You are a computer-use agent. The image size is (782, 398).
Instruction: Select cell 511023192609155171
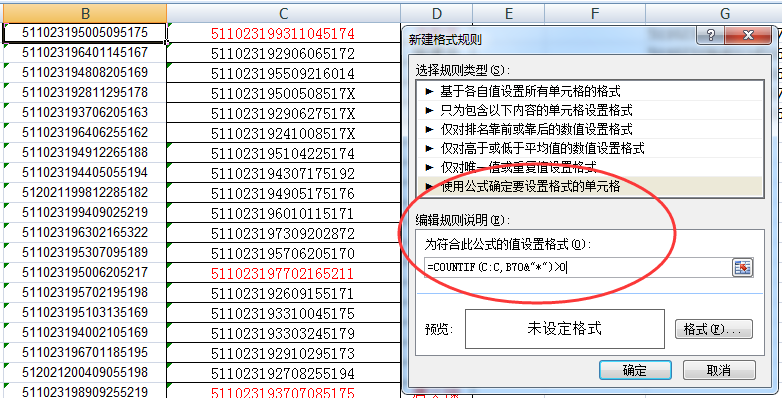point(283,293)
